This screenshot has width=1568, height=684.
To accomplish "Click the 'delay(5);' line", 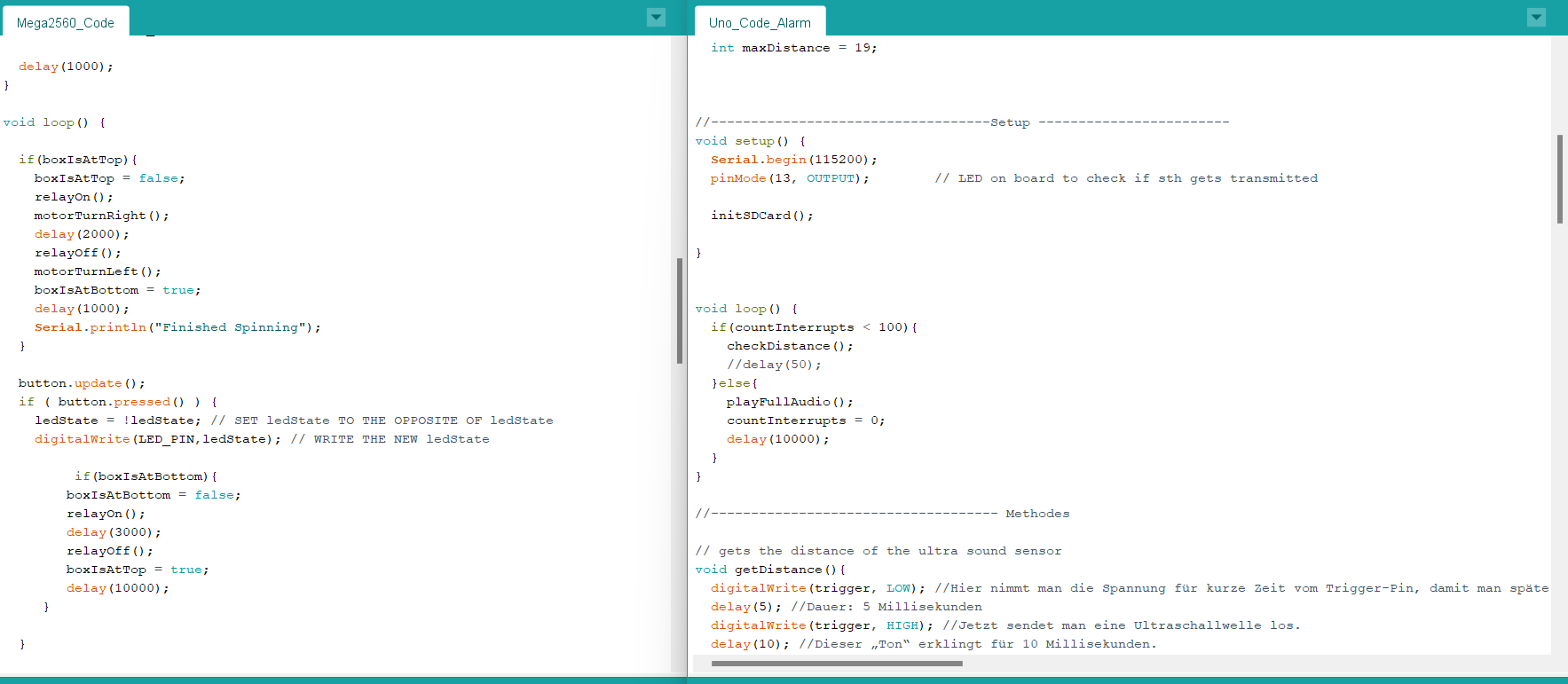I will point(746,607).
